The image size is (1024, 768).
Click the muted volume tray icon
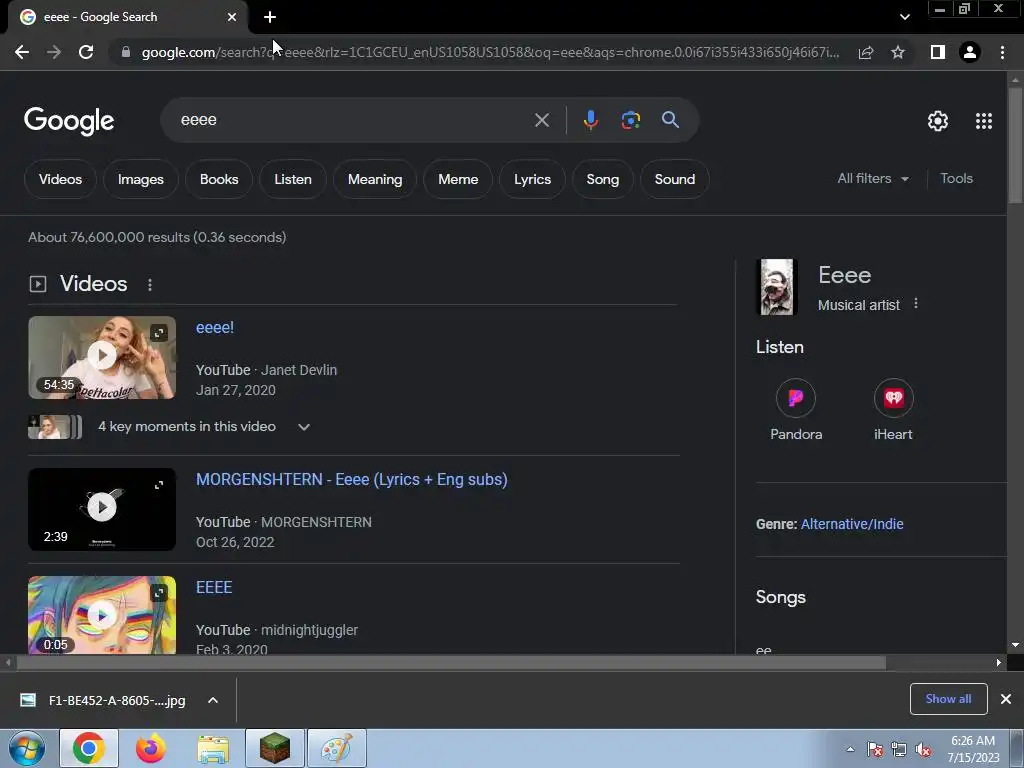(923, 750)
